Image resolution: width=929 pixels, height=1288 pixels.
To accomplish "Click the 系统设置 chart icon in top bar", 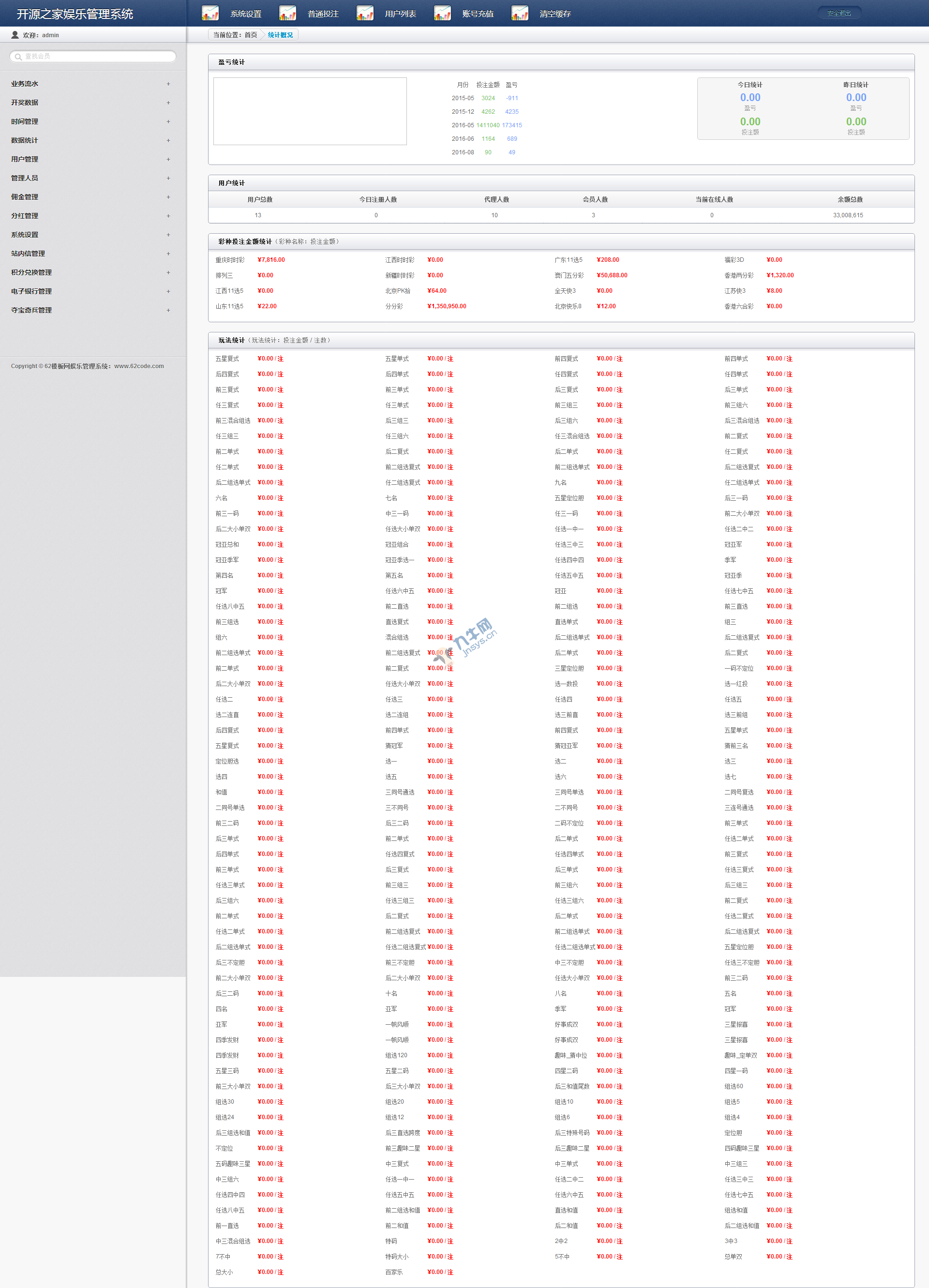I will [x=210, y=13].
